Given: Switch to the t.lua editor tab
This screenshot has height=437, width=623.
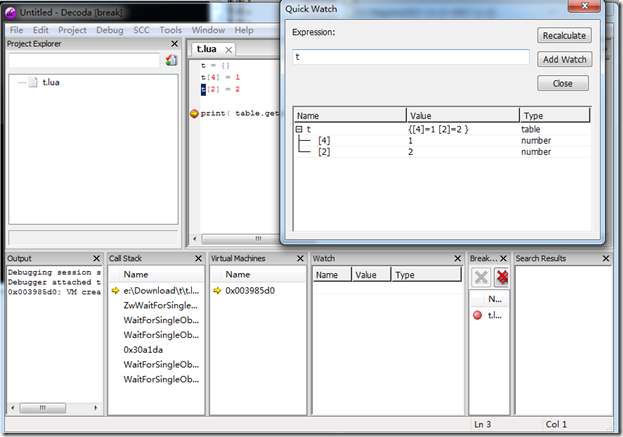Looking at the screenshot, I should coord(207,49).
